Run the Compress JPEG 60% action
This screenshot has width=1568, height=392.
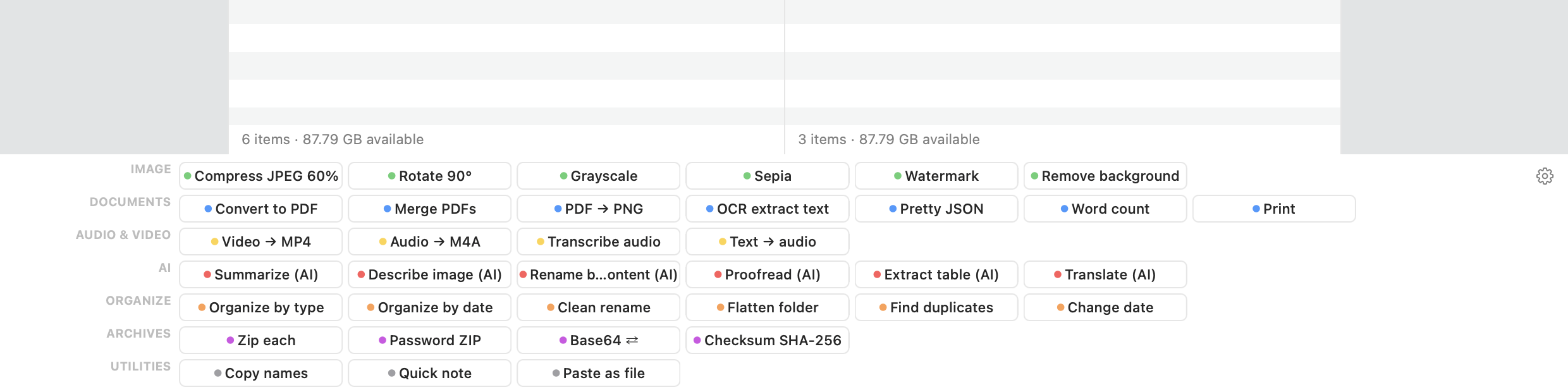(260, 176)
